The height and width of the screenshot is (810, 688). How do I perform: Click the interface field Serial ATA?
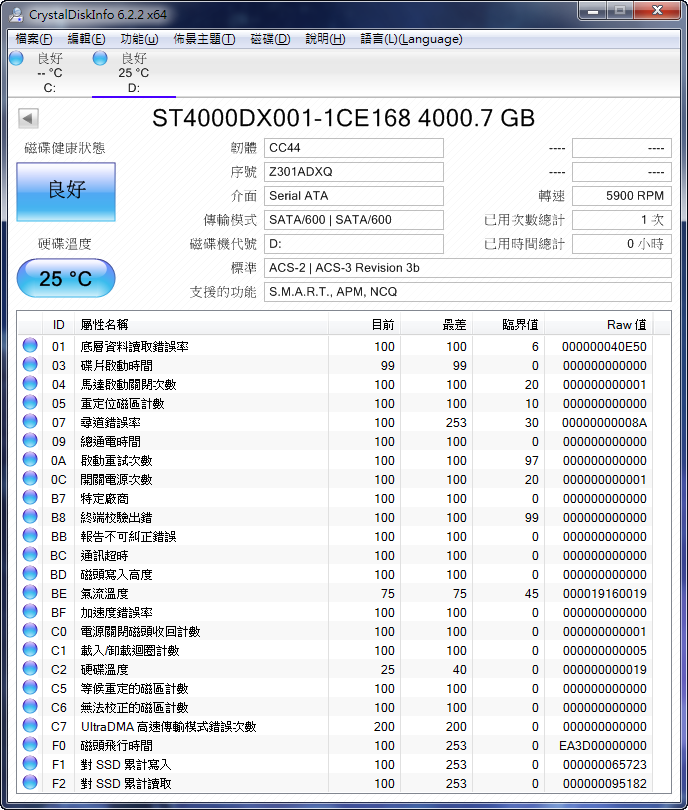354,196
